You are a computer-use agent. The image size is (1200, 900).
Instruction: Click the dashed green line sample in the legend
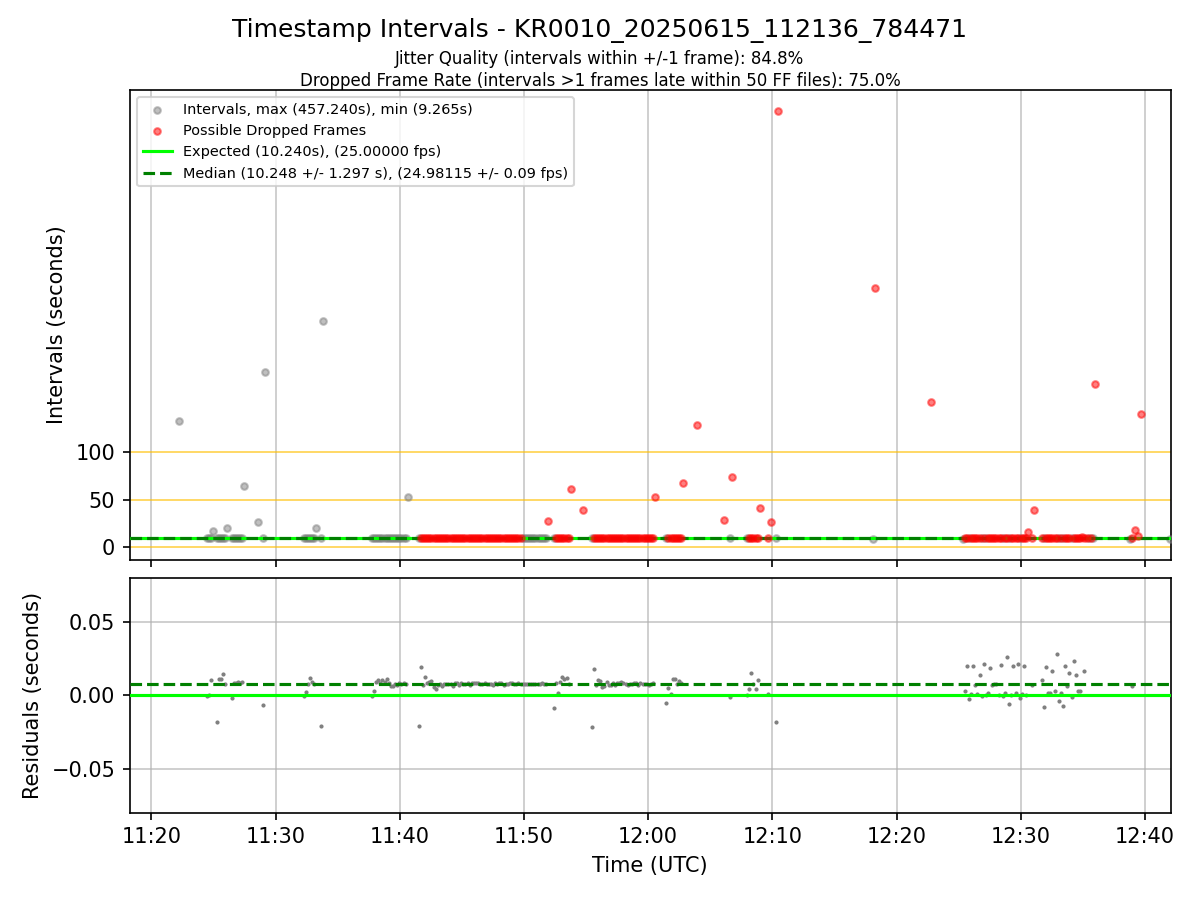click(x=157, y=173)
